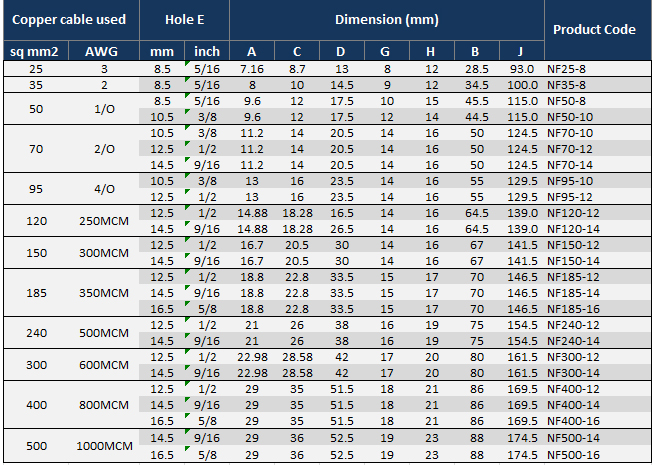Click product code NF25-8
655x465 pixels.
pos(566,69)
